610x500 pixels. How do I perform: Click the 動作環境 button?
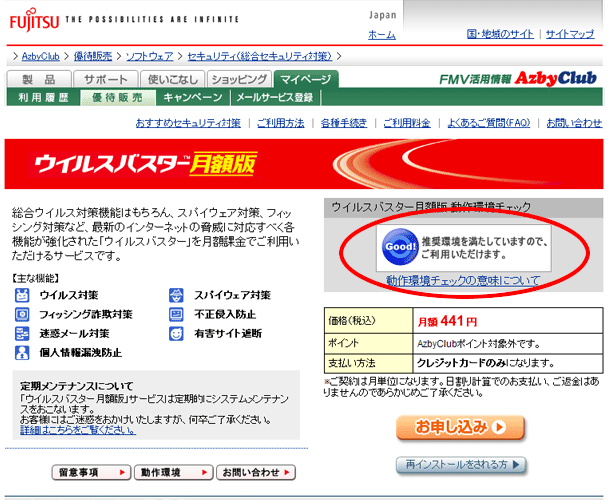pyautogui.click(x=174, y=472)
